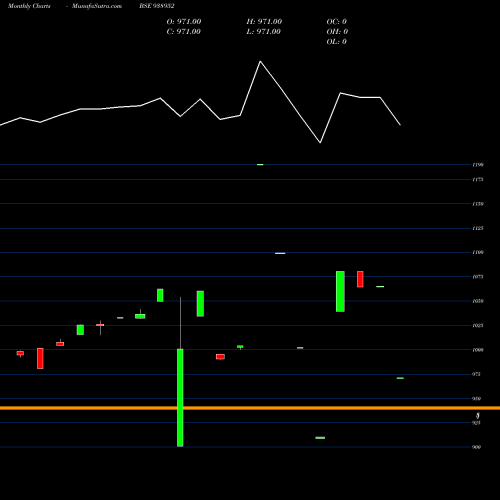The image size is (500, 500).
Task: Click the 950 price axis label
Action: (x=476, y=399)
